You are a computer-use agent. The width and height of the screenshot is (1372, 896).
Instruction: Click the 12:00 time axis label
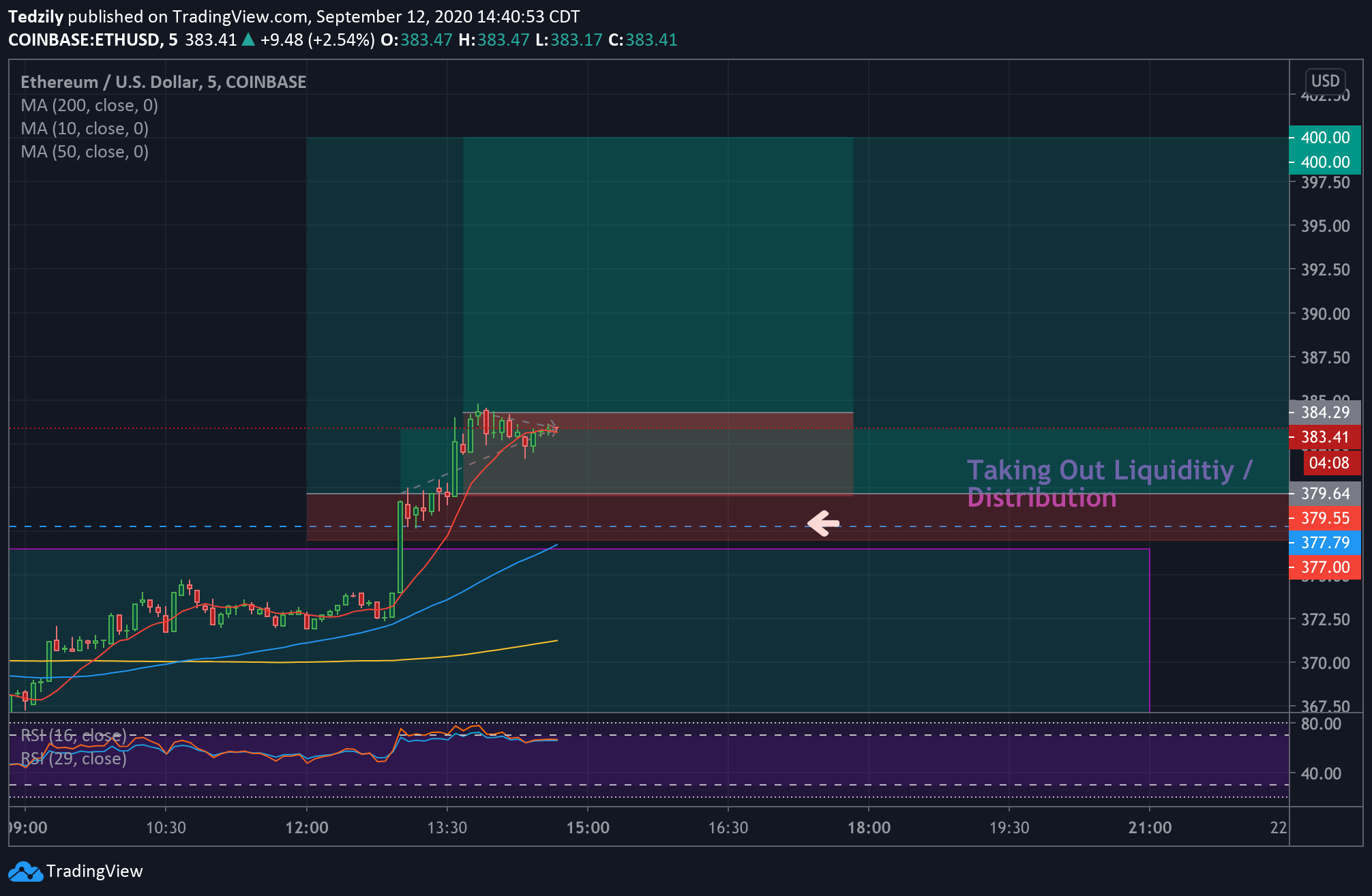[307, 828]
